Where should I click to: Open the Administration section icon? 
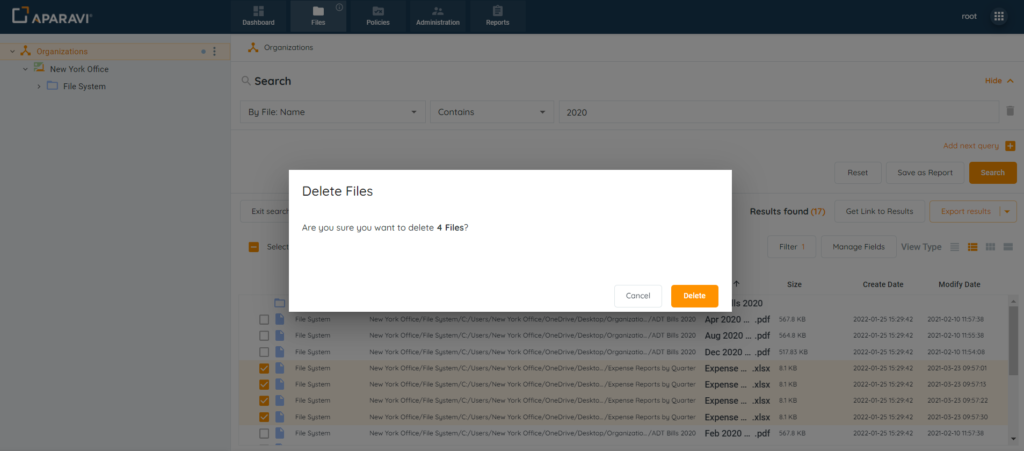tap(438, 11)
